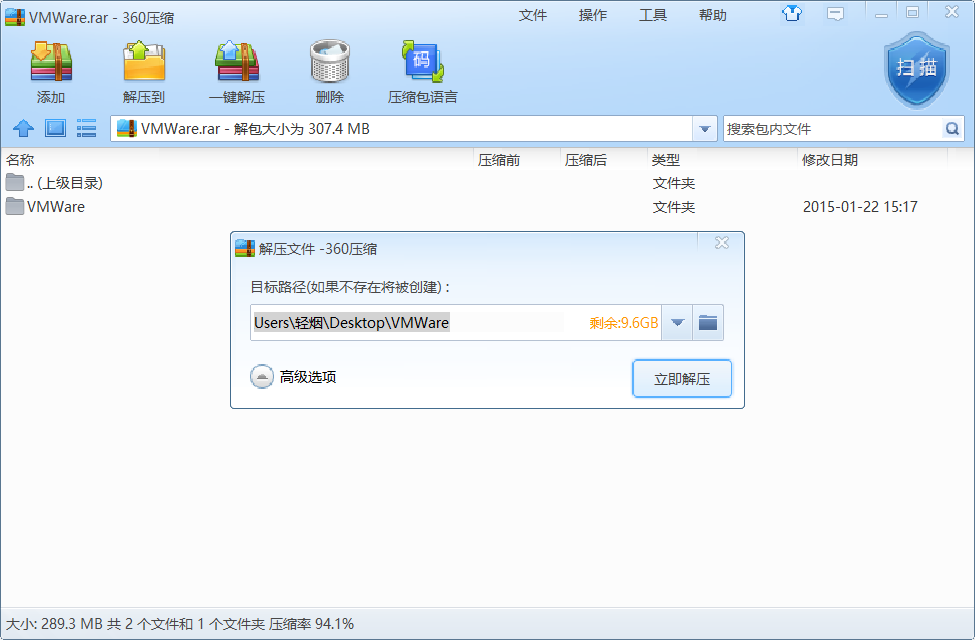Browse for target folder in dialog
This screenshot has width=975, height=640.
point(708,322)
